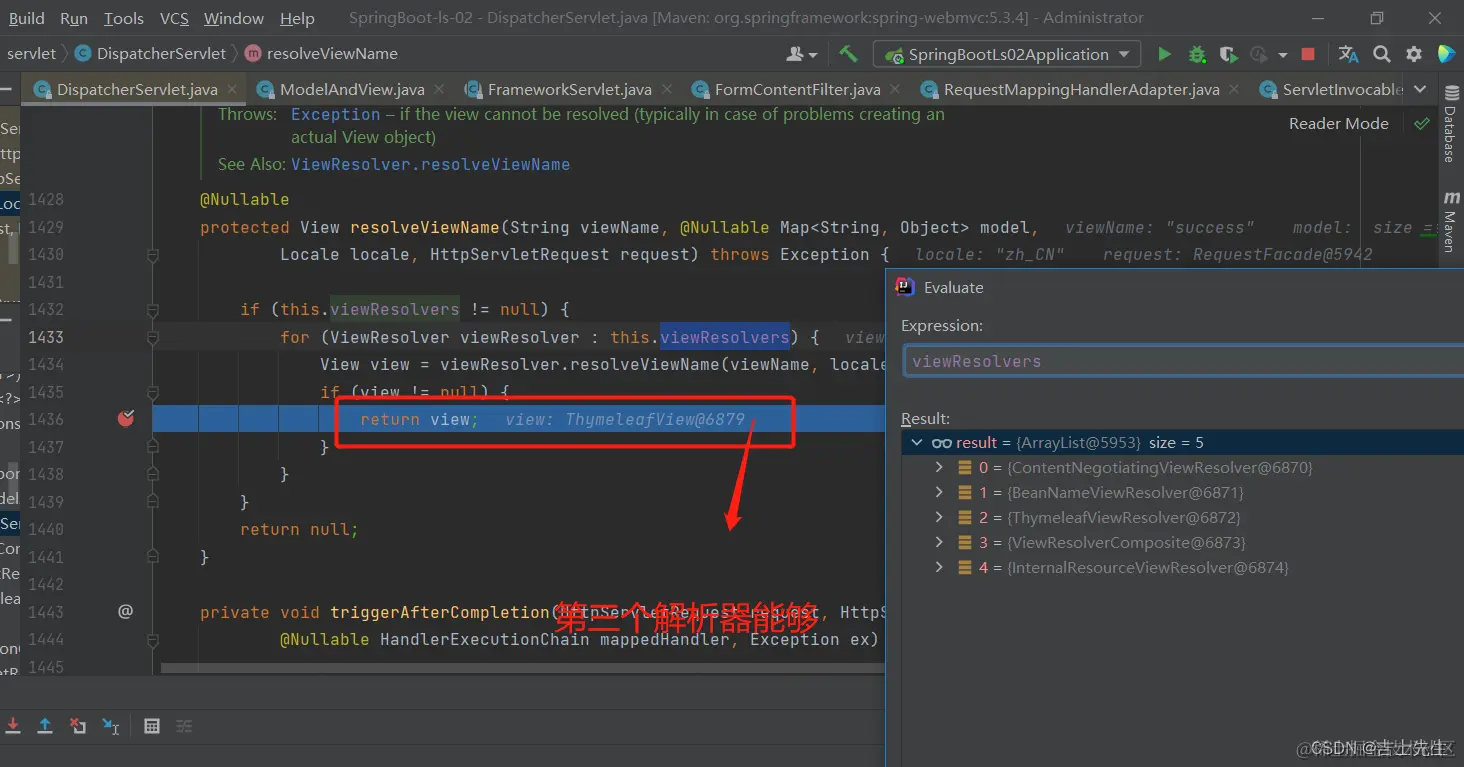Image resolution: width=1464 pixels, height=767 pixels.
Task: Click the @ gutter icon on line 1443
Action: 125,611
